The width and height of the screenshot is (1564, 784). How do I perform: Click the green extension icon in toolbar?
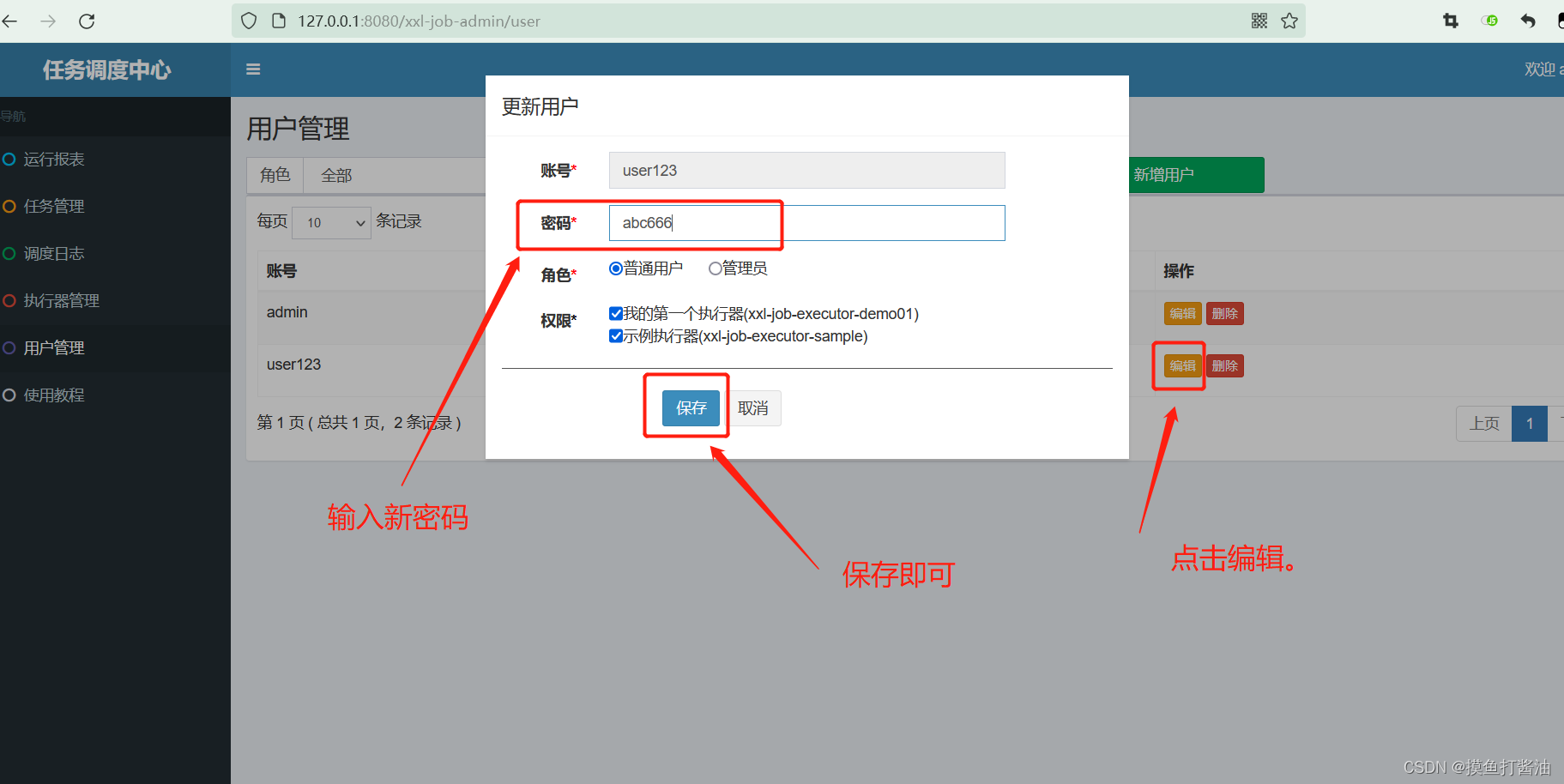click(1489, 21)
